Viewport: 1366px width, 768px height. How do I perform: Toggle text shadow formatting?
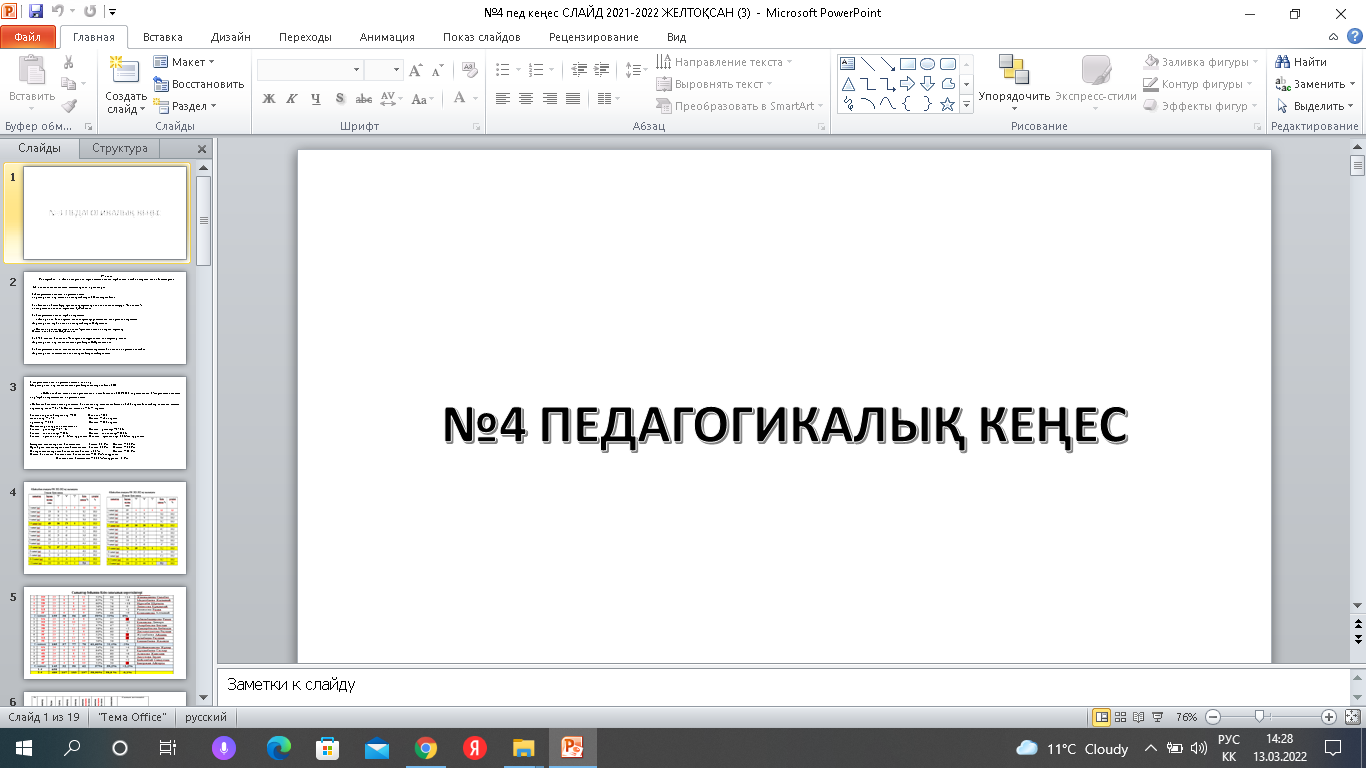(x=340, y=99)
